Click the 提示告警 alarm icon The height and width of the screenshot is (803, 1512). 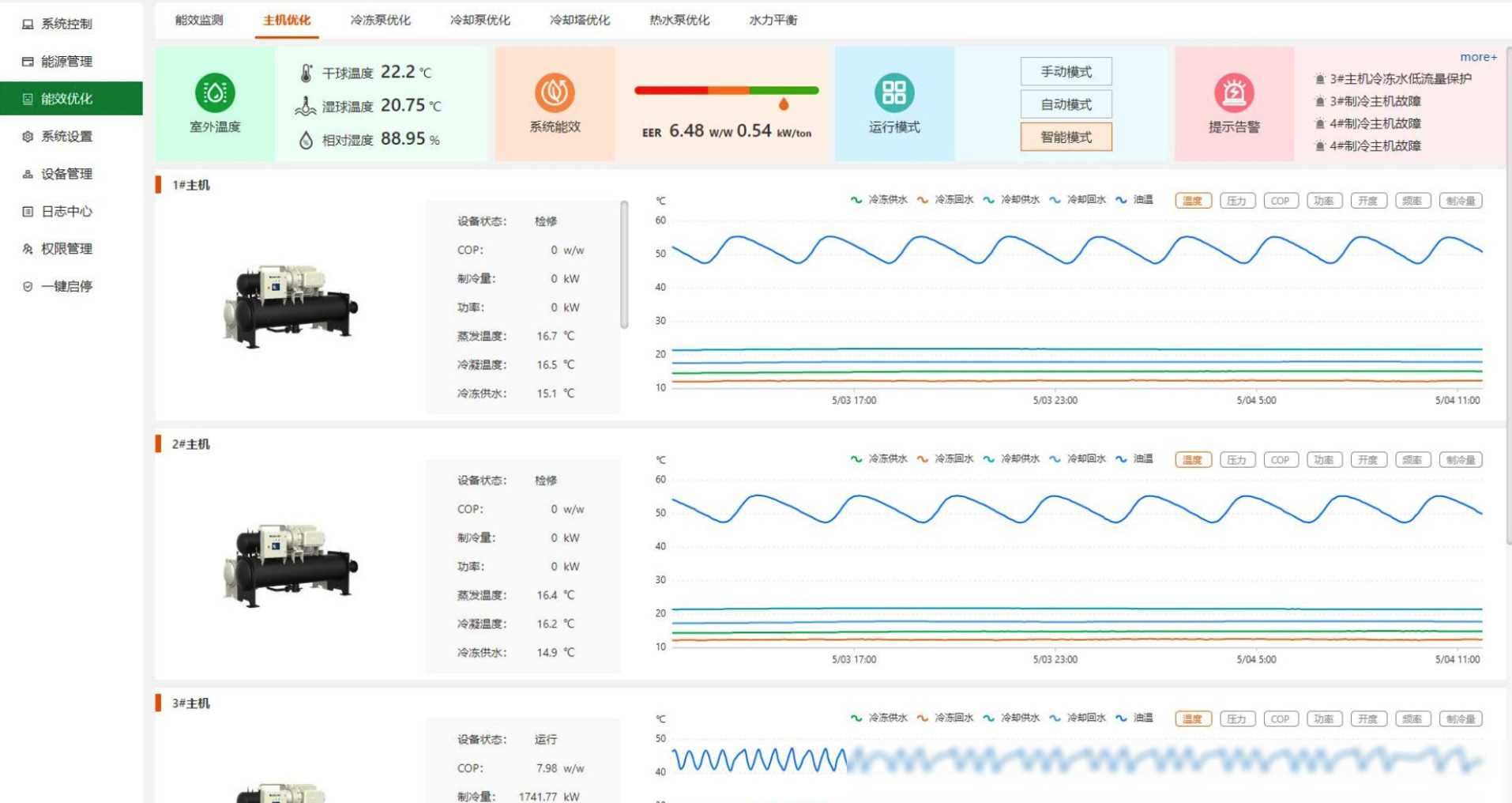pyautogui.click(x=1234, y=92)
